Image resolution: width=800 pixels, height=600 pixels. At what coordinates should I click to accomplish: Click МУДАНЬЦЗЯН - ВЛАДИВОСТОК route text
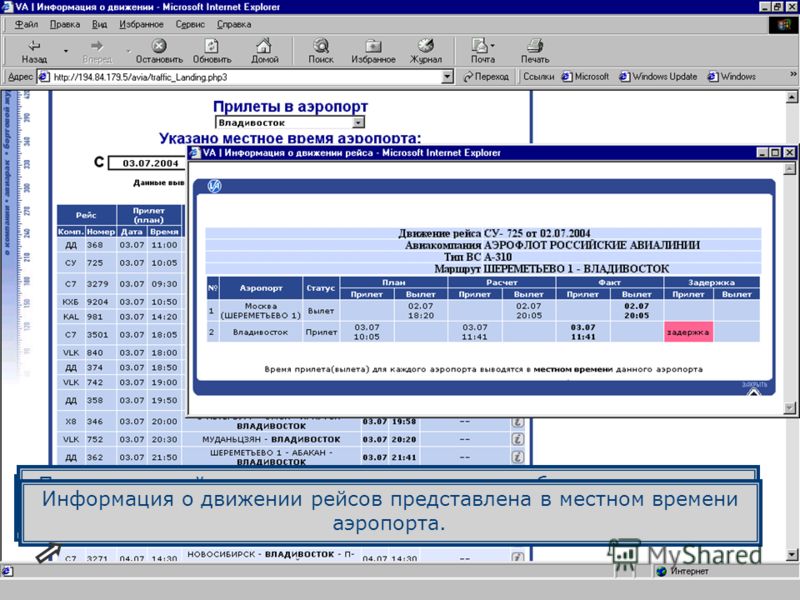[271, 439]
